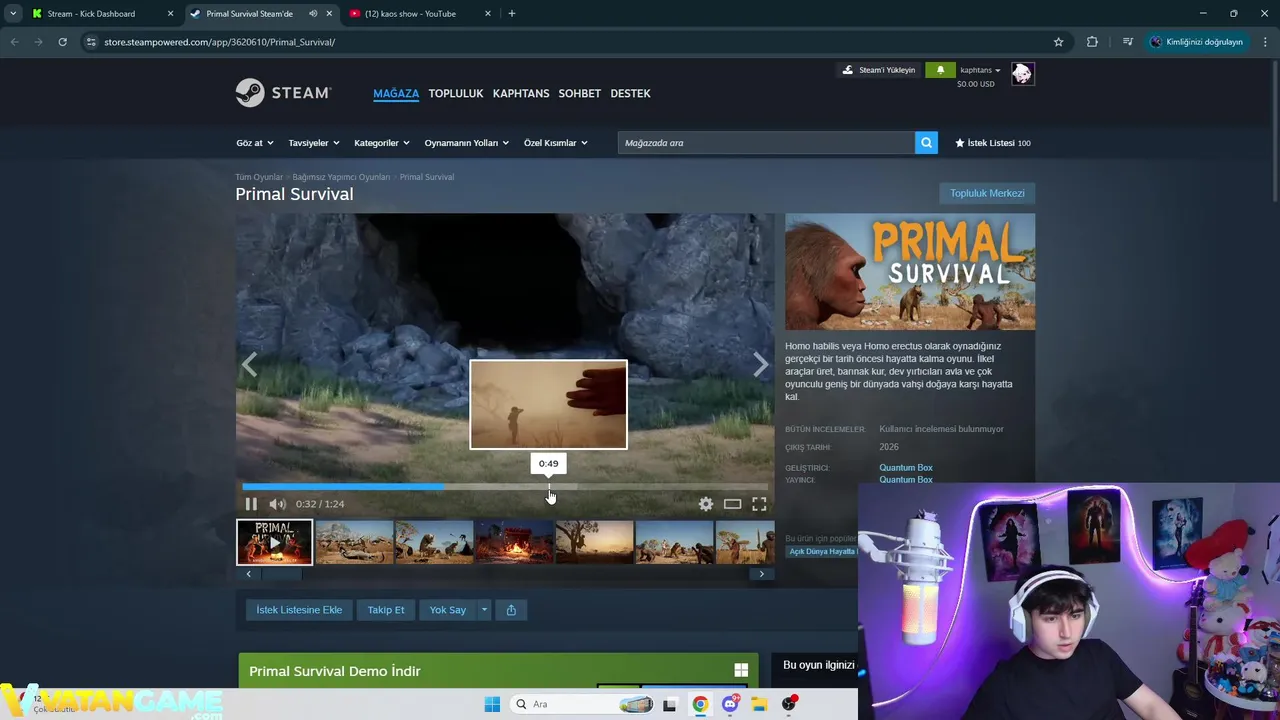This screenshot has width=1280, height=720.
Task: Reload the page
Action: pos(62,42)
